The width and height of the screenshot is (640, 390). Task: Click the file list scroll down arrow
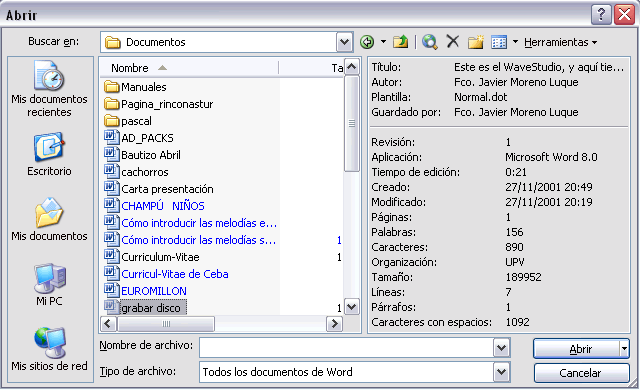click(x=352, y=307)
